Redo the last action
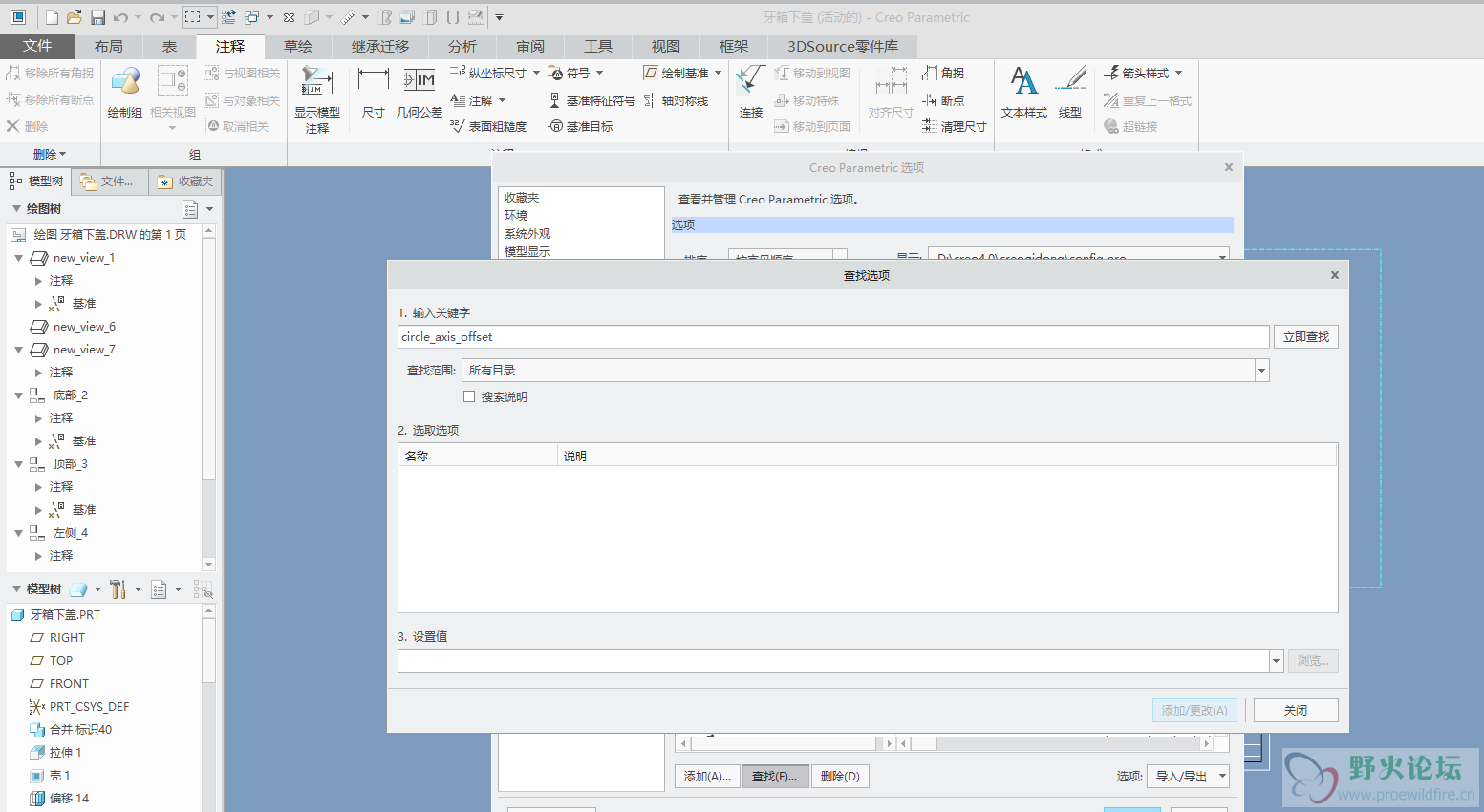The width and height of the screenshot is (1484, 812). click(157, 17)
